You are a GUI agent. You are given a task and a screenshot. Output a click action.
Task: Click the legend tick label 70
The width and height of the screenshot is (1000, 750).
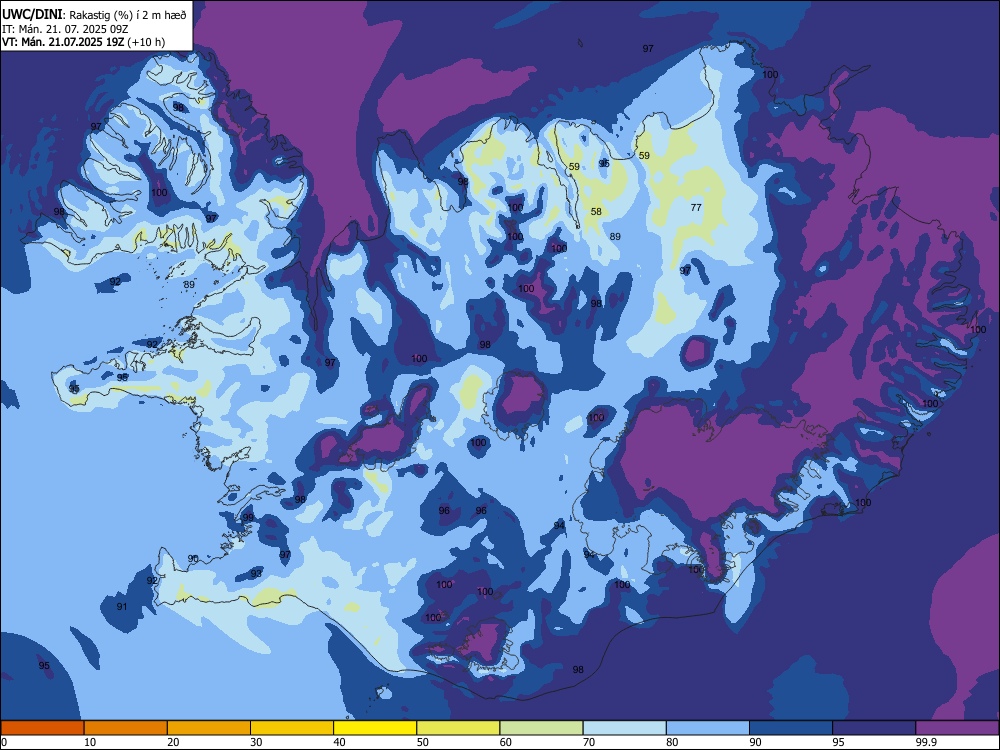coord(589,742)
